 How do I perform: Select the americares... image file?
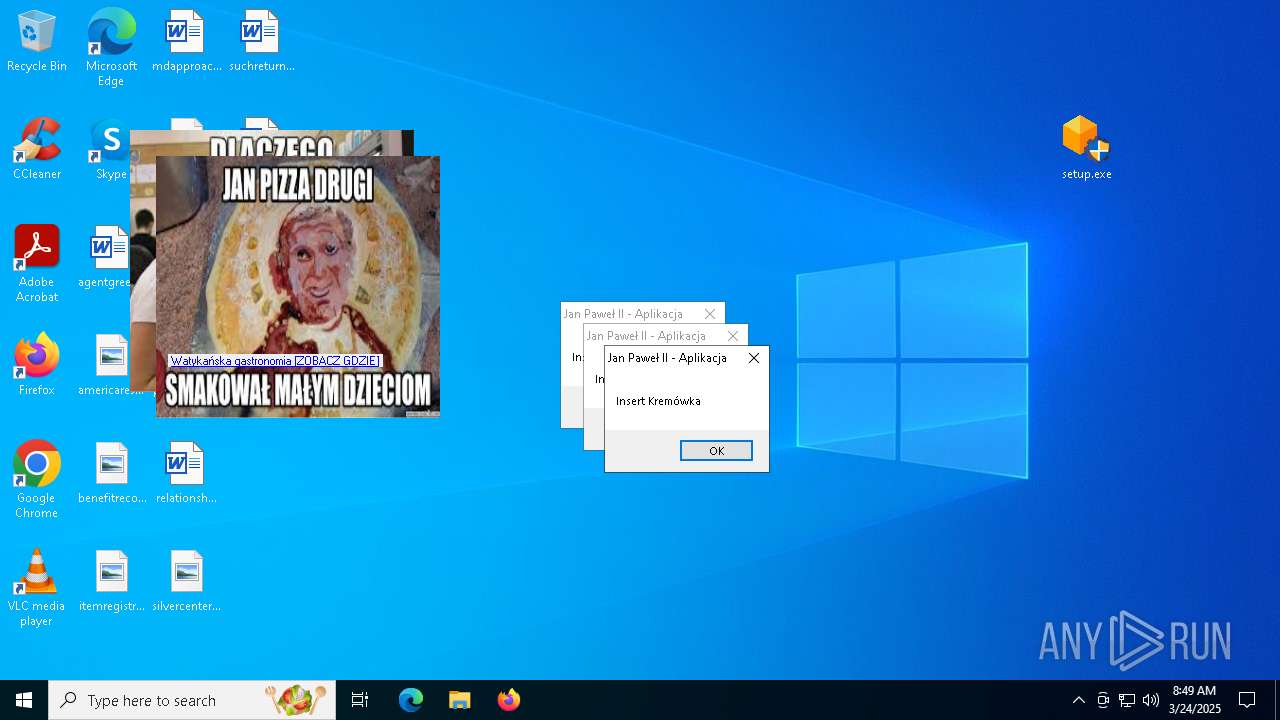pyautogui.click(x=109, y=366)
